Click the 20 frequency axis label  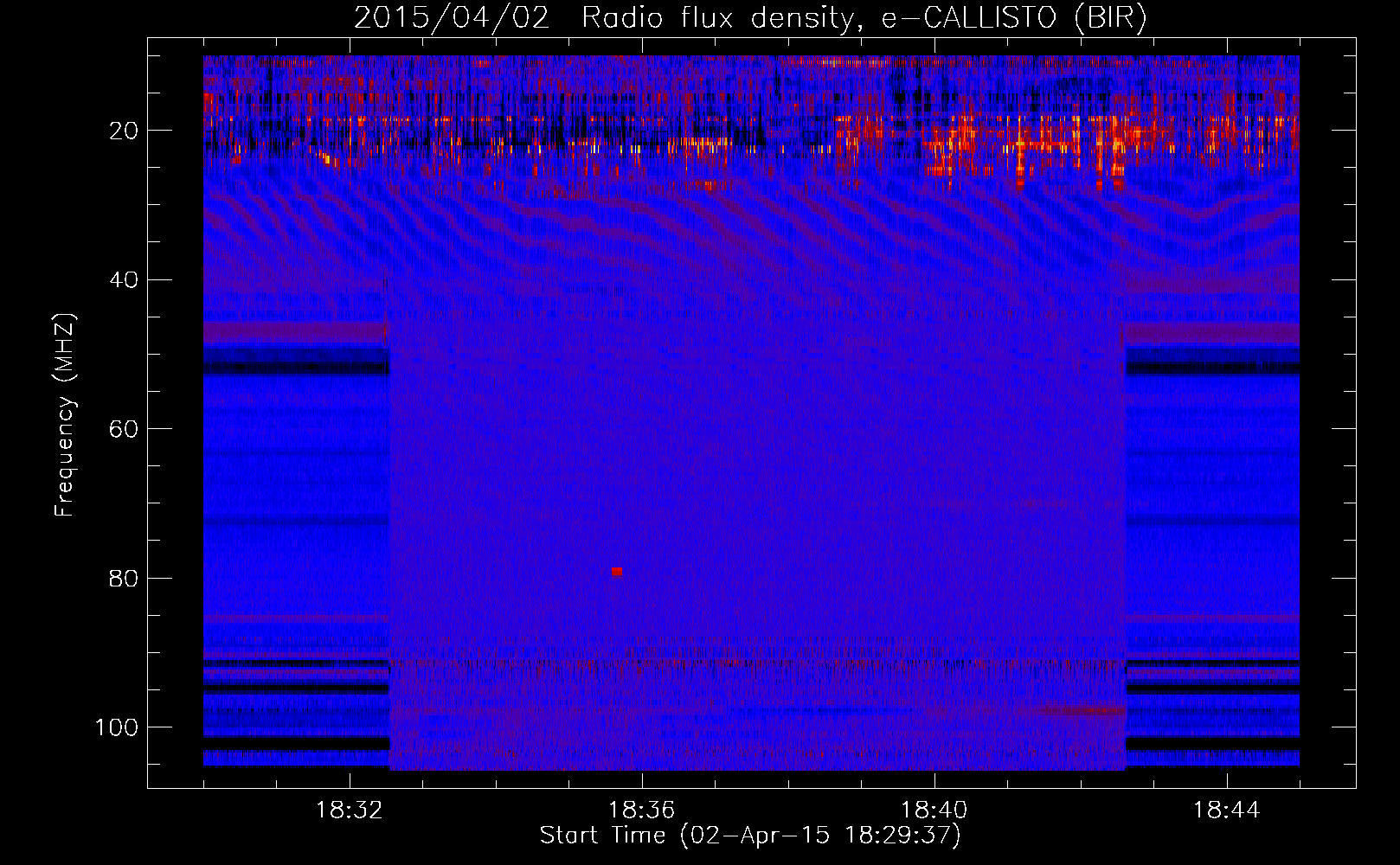pyautogui.click(x=125, y=131)
